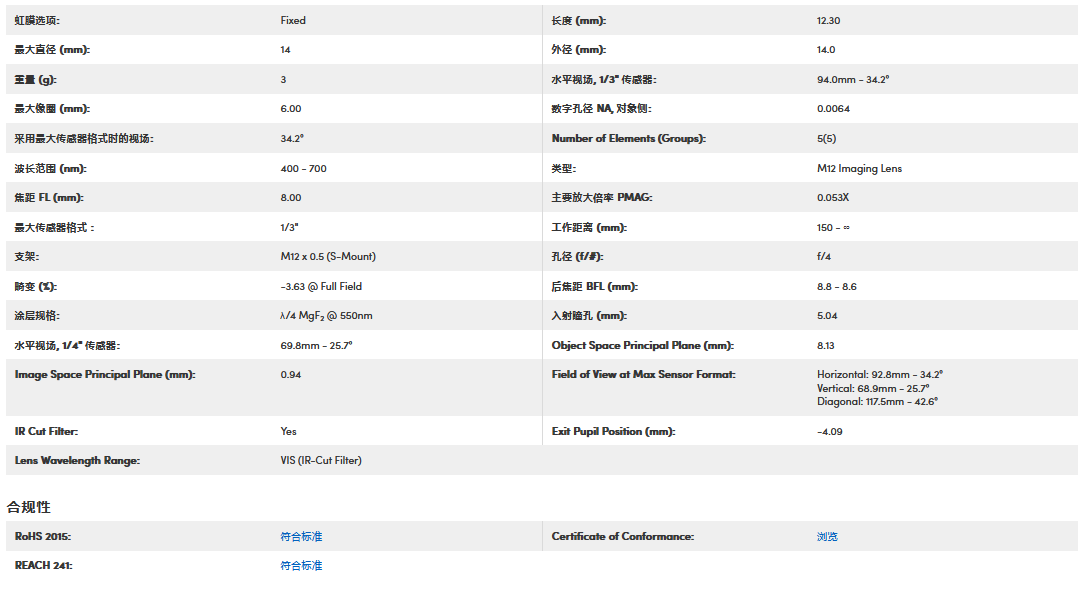
Task: Open the REACH 241 符合标准 link
Action: click(x=301, y=566)
